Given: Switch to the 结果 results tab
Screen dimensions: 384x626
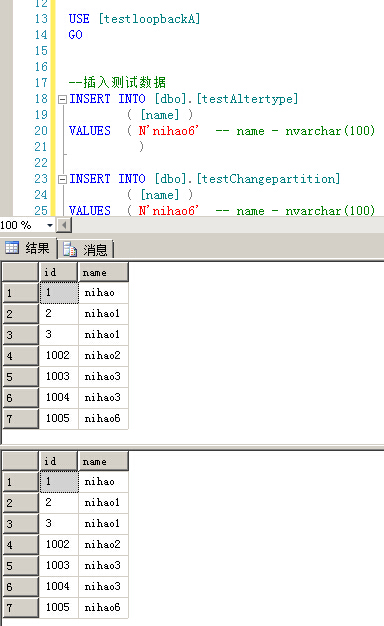Looking at the screenshot, I should [28, 248].
